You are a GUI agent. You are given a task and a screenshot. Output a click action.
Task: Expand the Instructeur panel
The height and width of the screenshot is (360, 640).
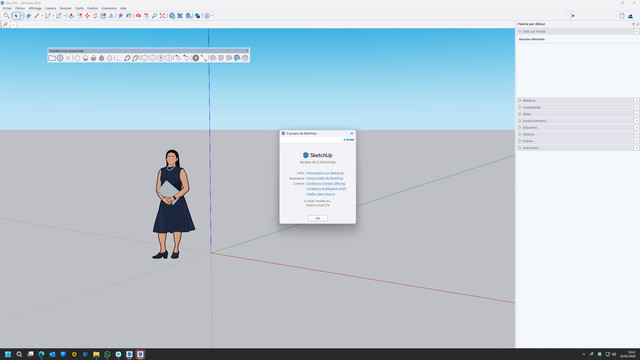576,148
